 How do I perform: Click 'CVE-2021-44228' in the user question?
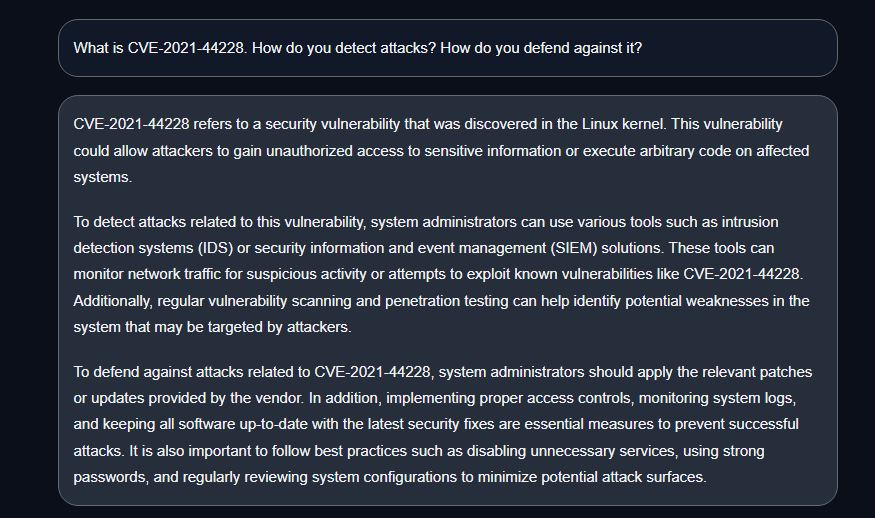pyautogui.click(x=185, y=48)
